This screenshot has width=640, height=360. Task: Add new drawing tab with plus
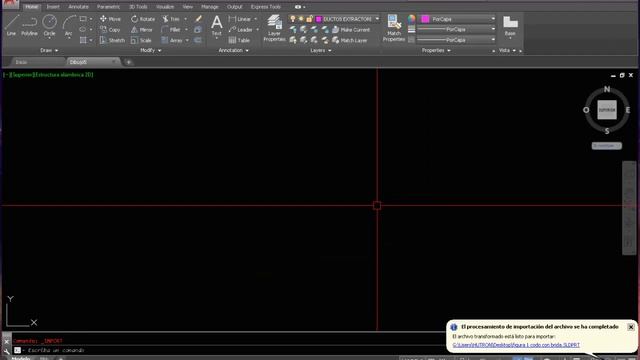coord(129,62)
